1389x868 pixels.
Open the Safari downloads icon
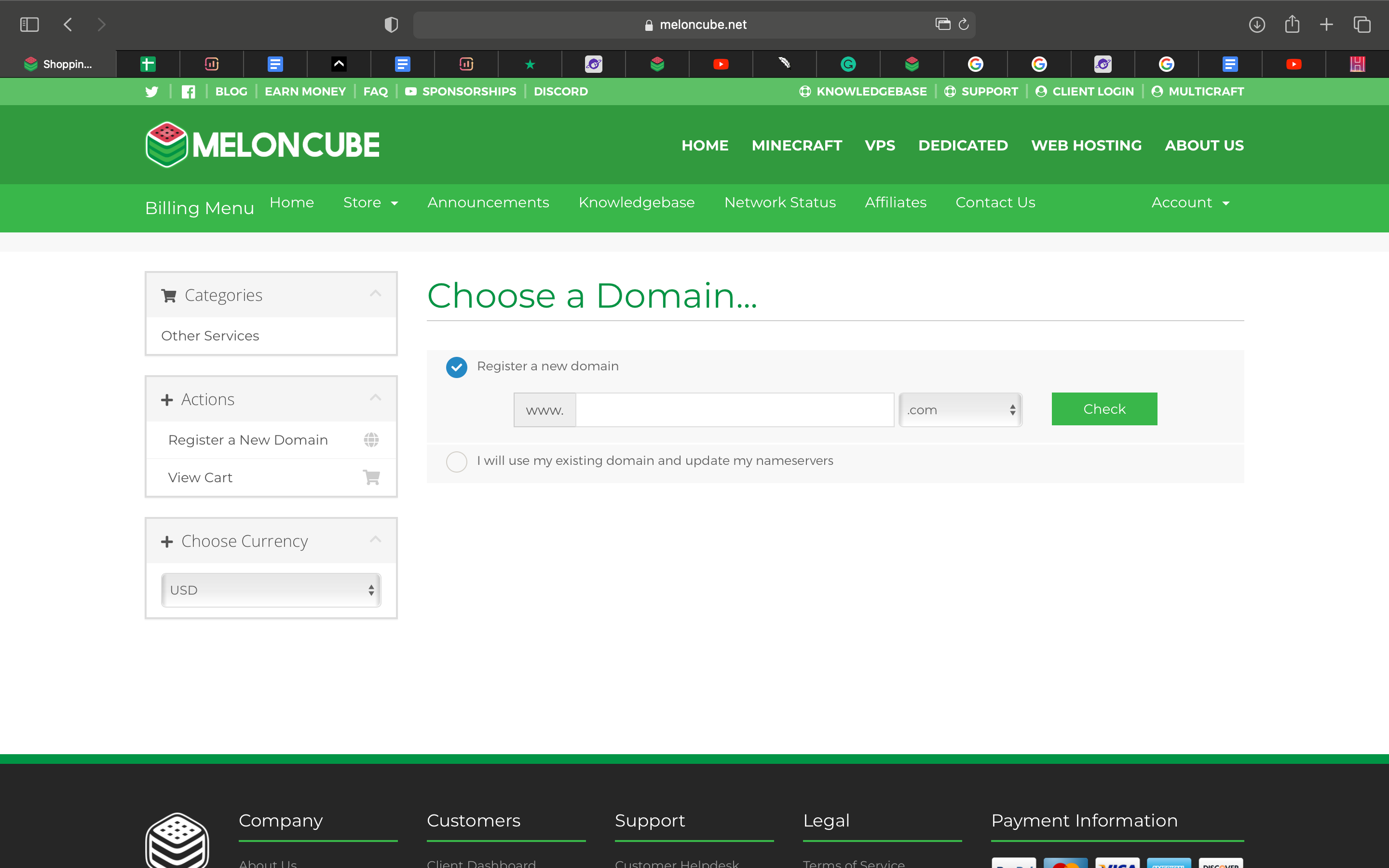click(x=1257, y=25)
